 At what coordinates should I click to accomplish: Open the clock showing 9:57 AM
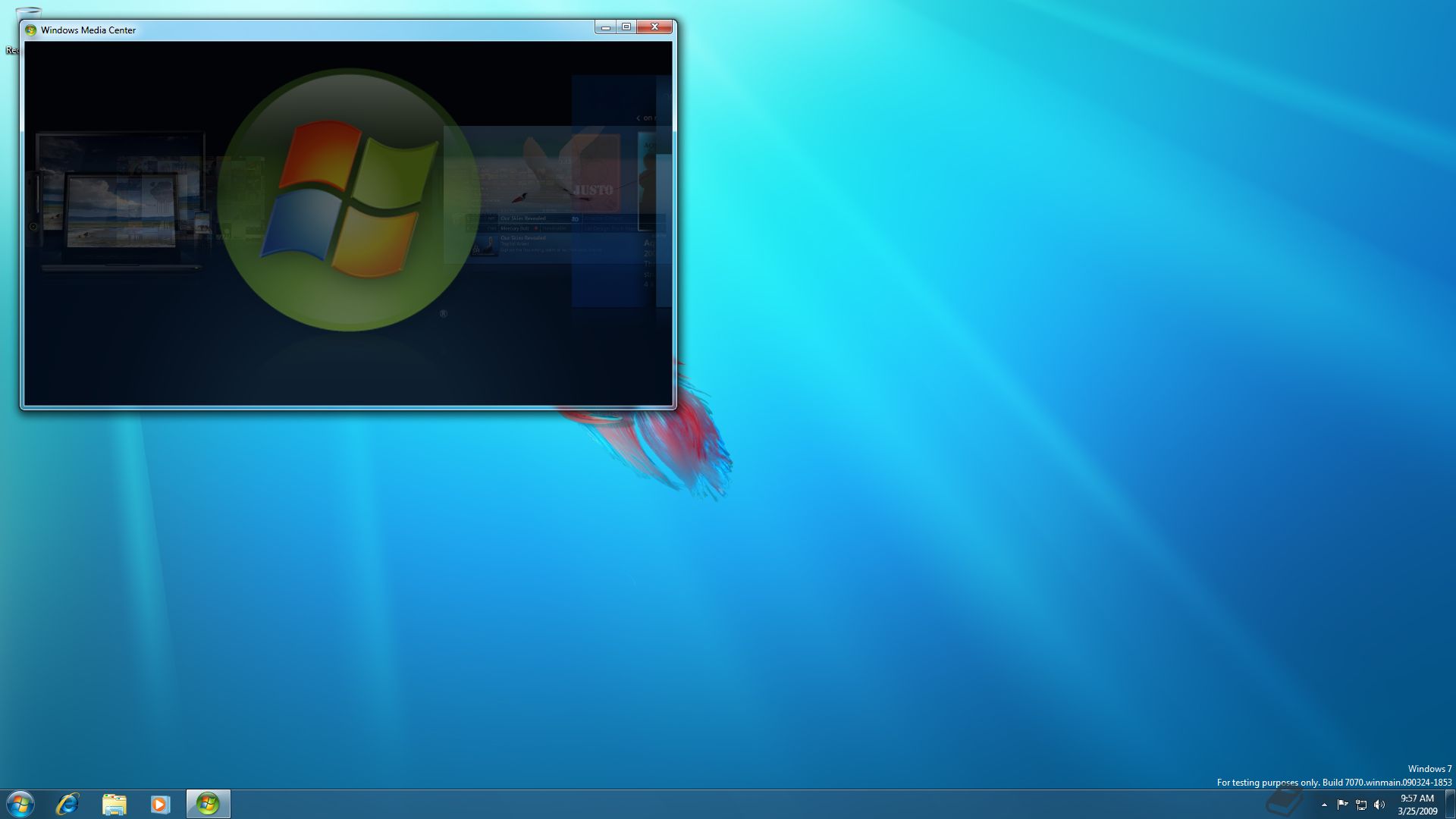1417,804
